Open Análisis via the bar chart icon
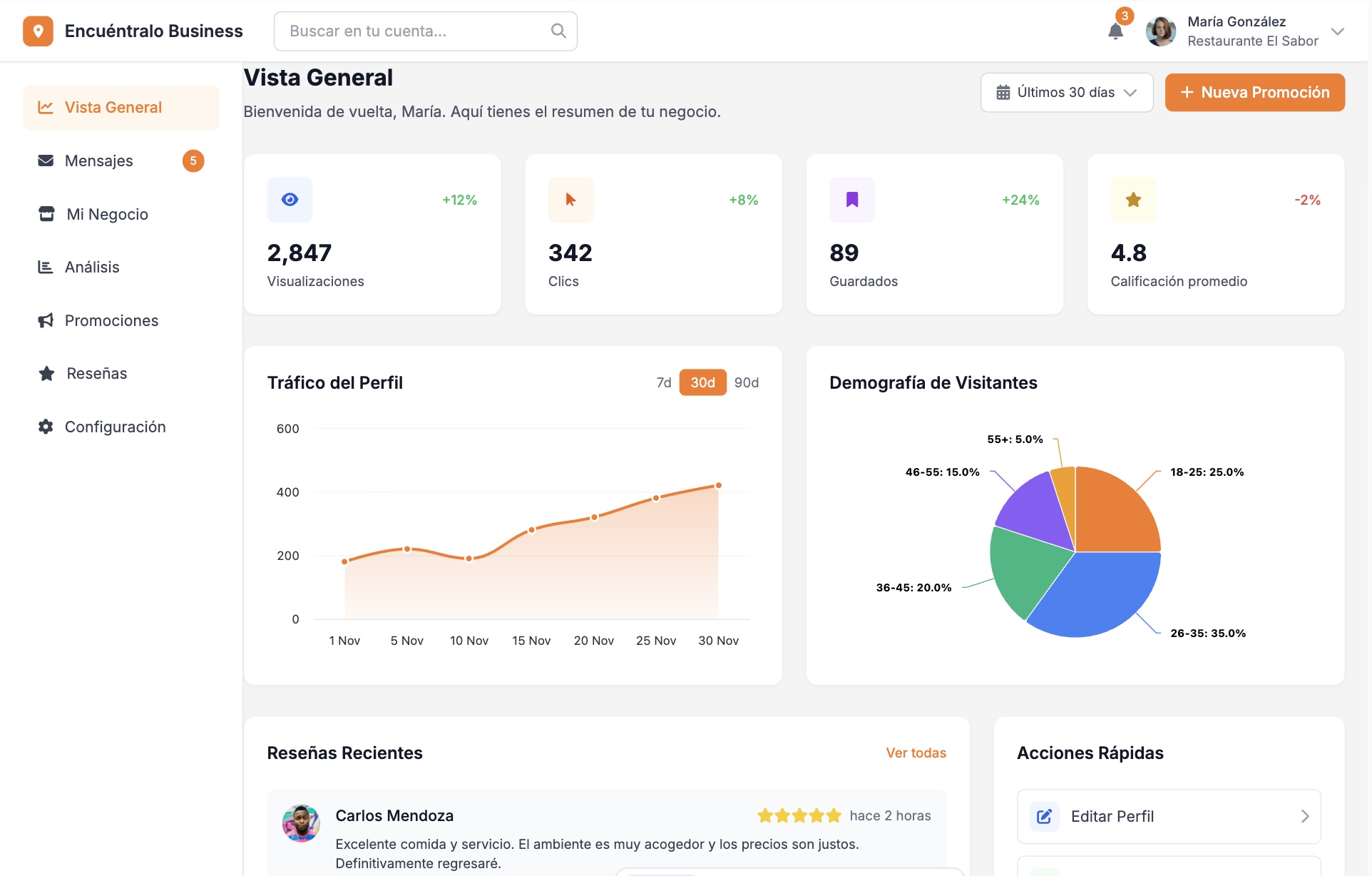1372x876 pixels. [x=45, y=267]
